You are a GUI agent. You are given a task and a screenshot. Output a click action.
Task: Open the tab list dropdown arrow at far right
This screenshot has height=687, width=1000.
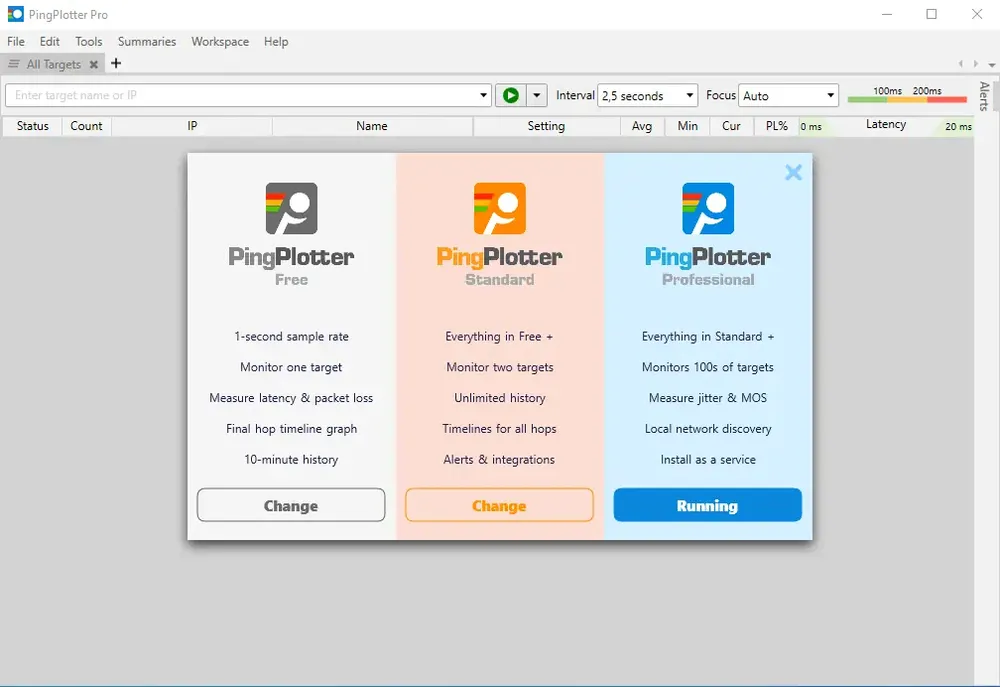coord(992,65)
